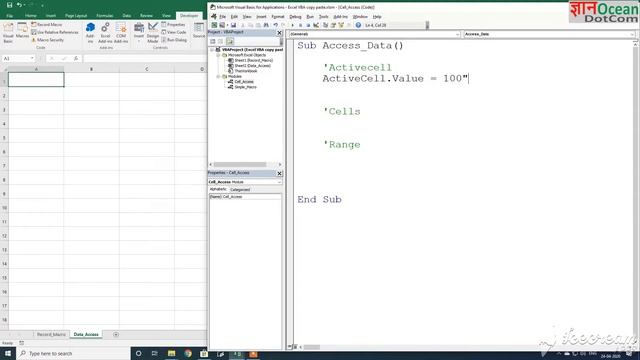Screen dimensions: 640x360
Task: Switch to Excel Page Layout tab
Action: click(76, 16)
